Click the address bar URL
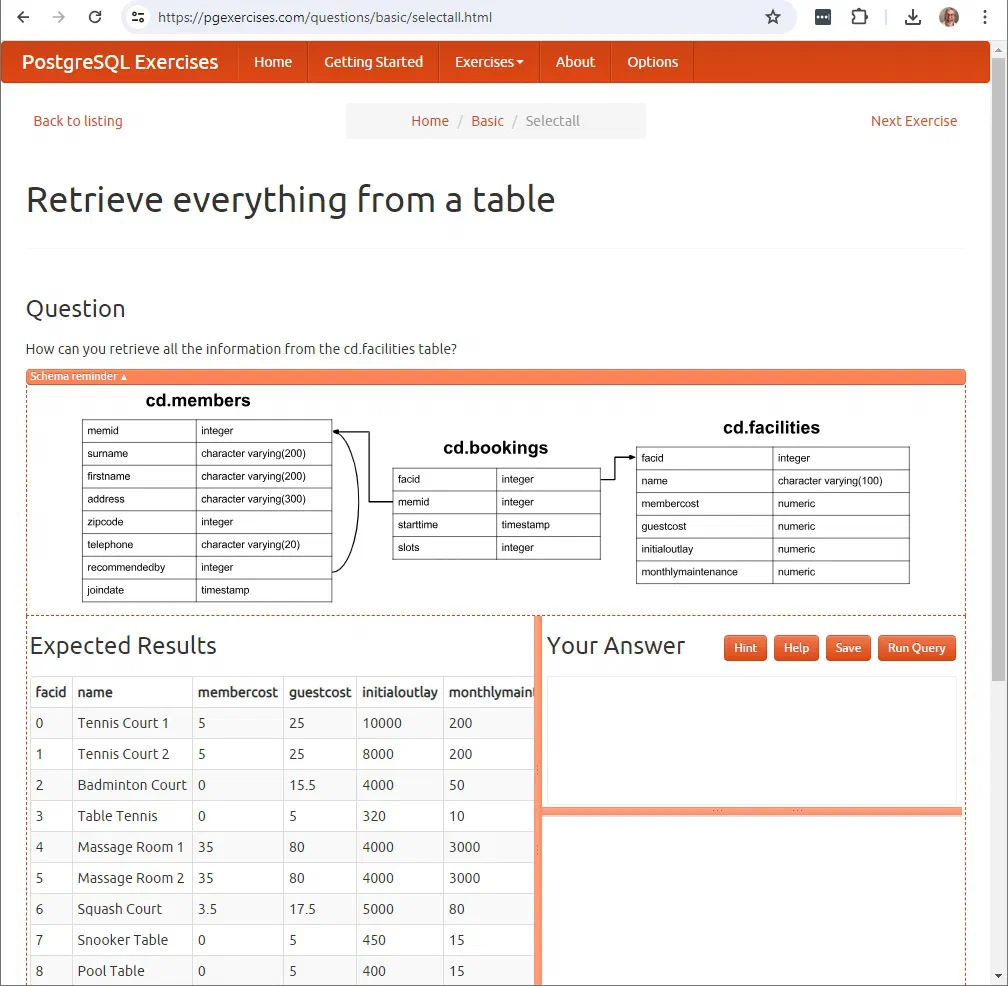The width and height of the screenshot is (1008, 986). click(x=325, y=17)
